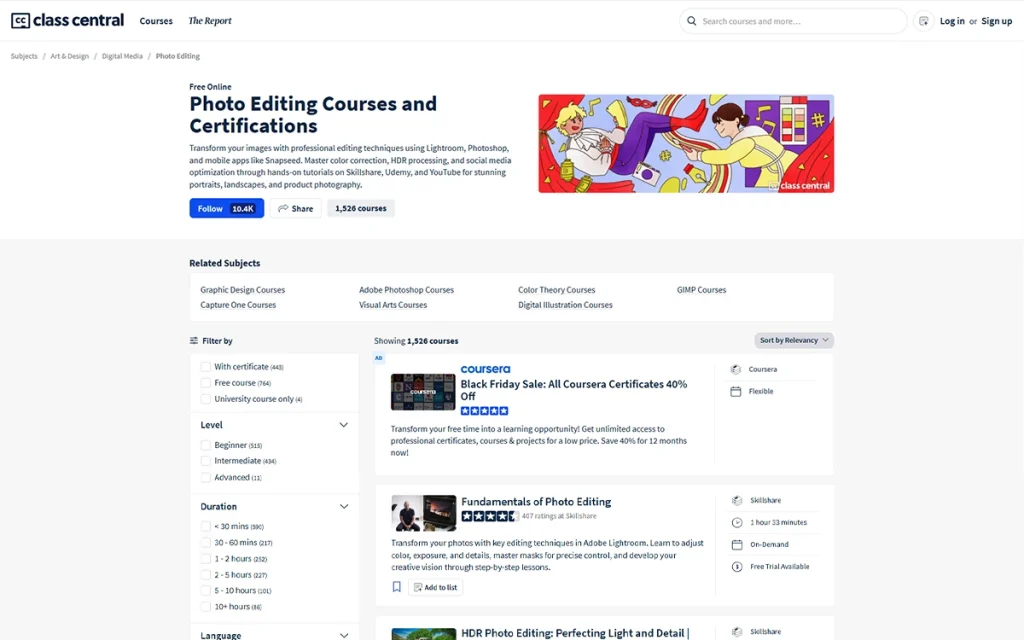Open the Courses menu

156,21
